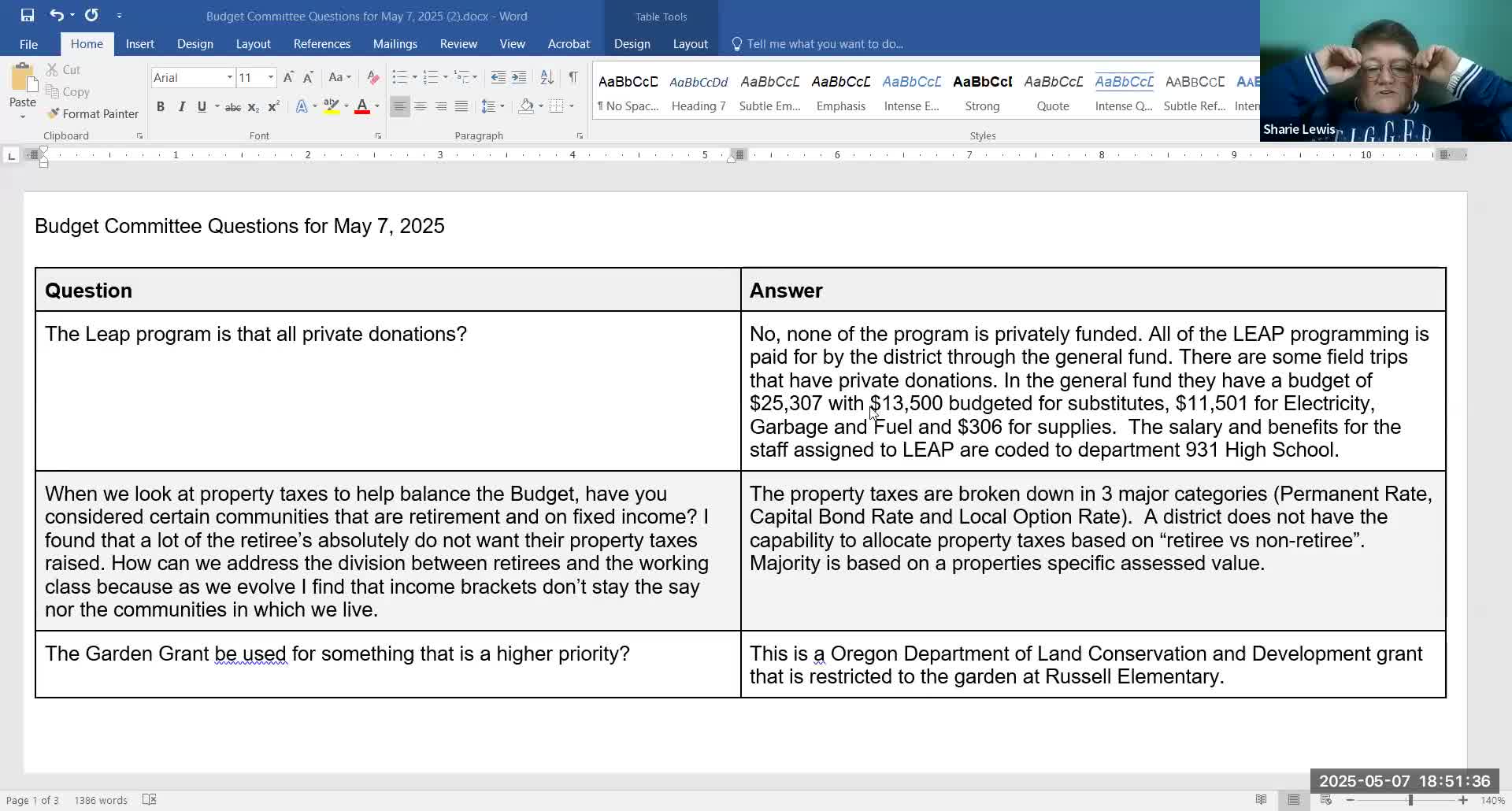Toggle Align Left

[400, 107]
